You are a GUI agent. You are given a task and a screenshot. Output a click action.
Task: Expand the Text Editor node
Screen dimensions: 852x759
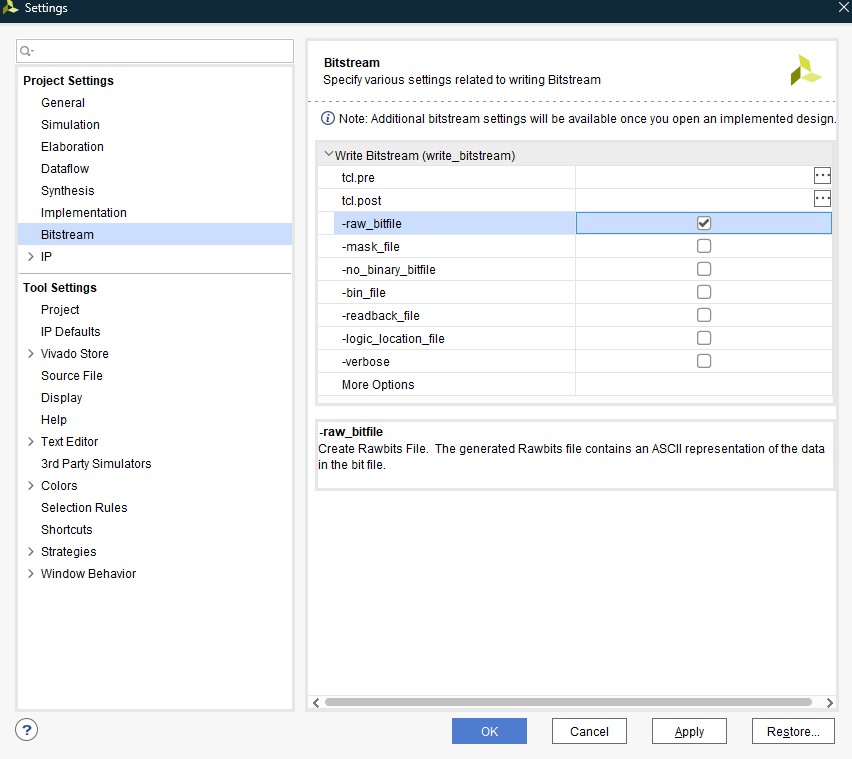[x=30, y=442]
